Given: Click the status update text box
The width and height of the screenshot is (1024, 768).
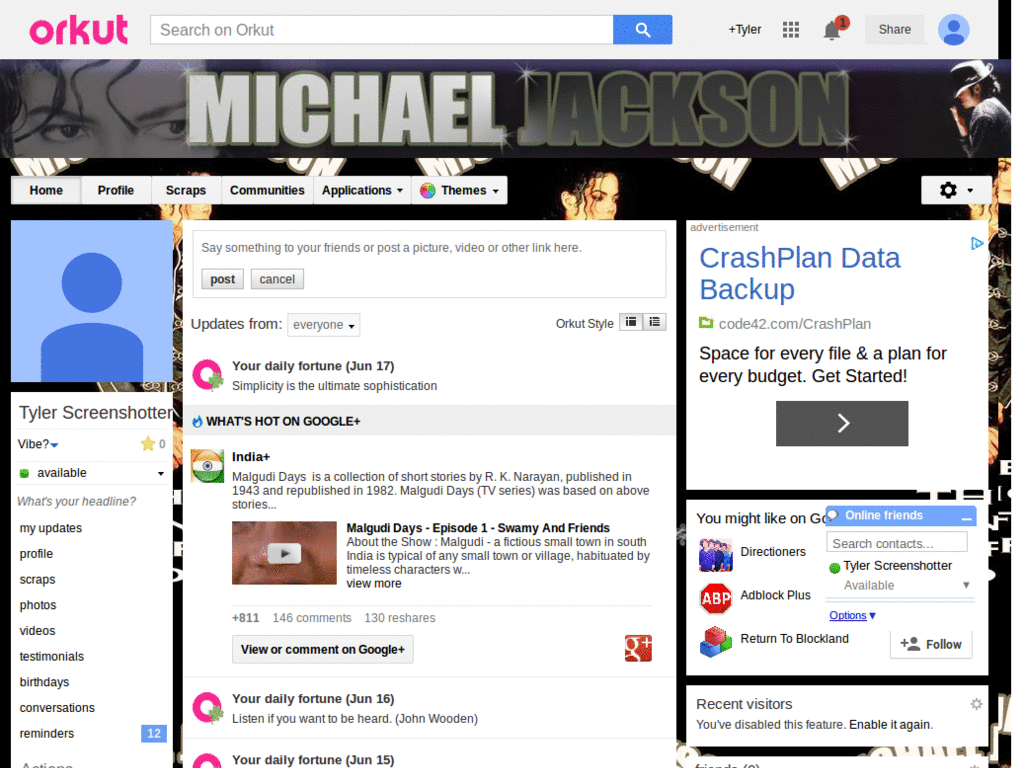Looking at the screenshot, I should click(429, 248).
